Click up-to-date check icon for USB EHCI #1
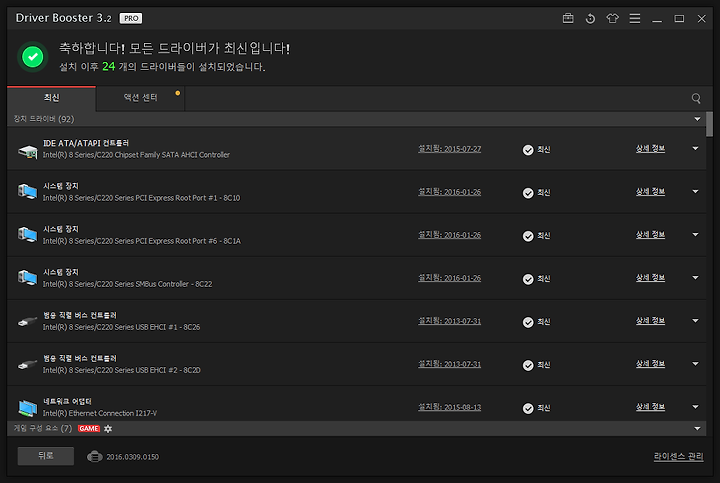Screen dimensions: 720x483 coord(528,322)
